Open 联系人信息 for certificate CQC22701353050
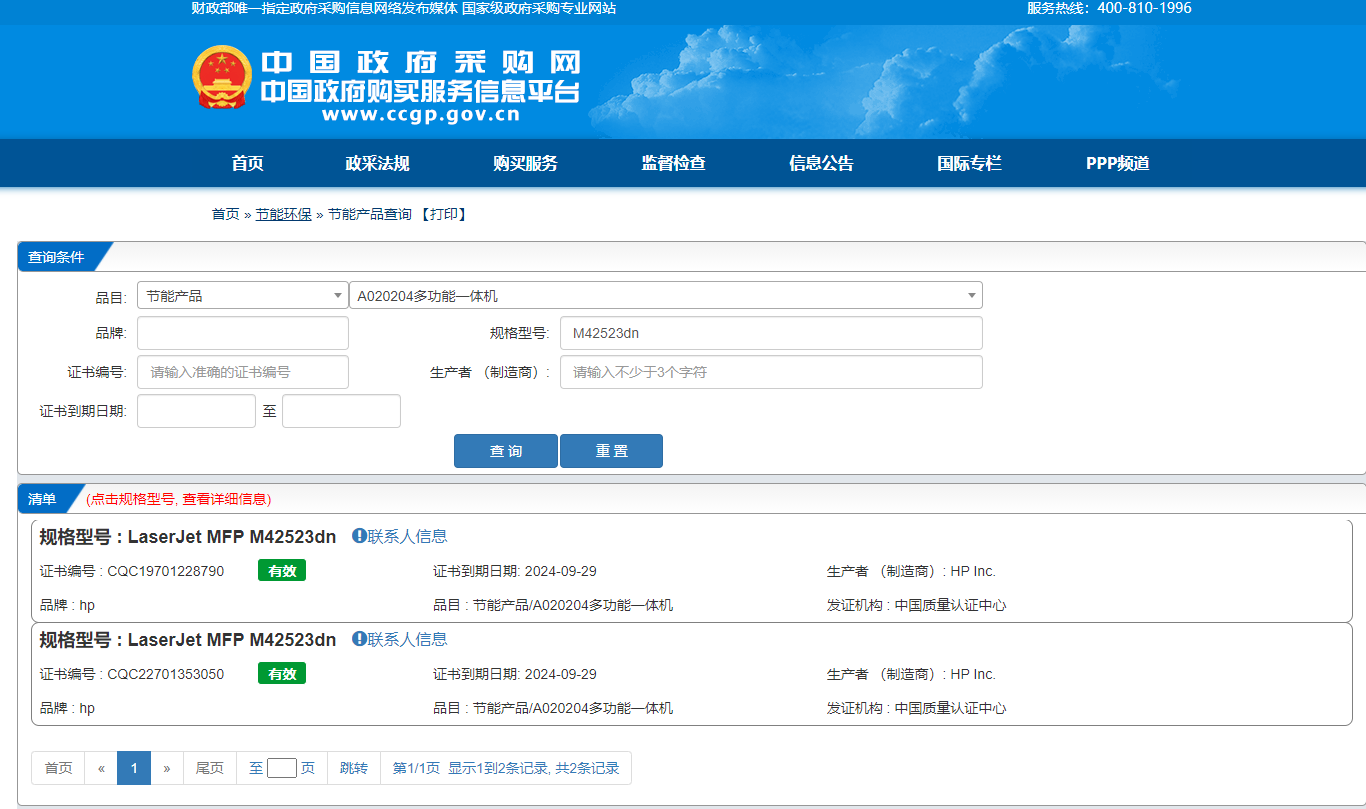1366x809 pixels. tap(408, 639)
